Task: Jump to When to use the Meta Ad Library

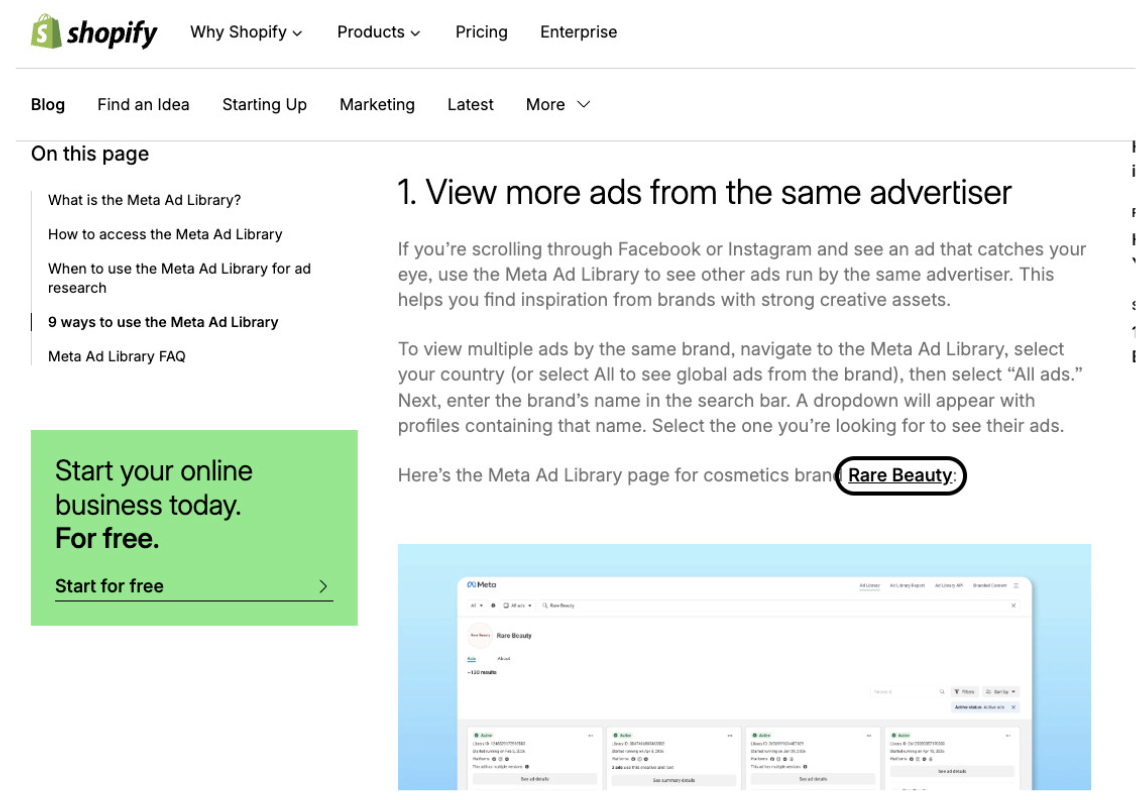Action: [x=179, y=278]
